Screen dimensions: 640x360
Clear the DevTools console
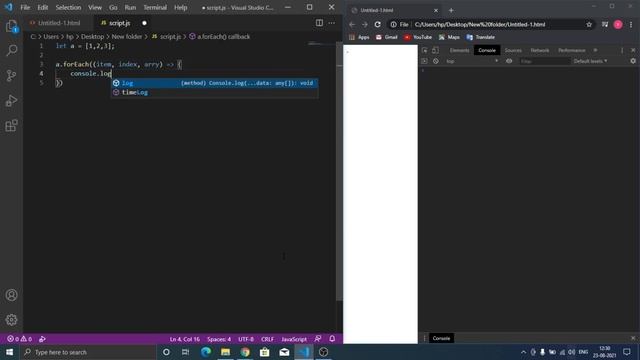tap(436, 61)
